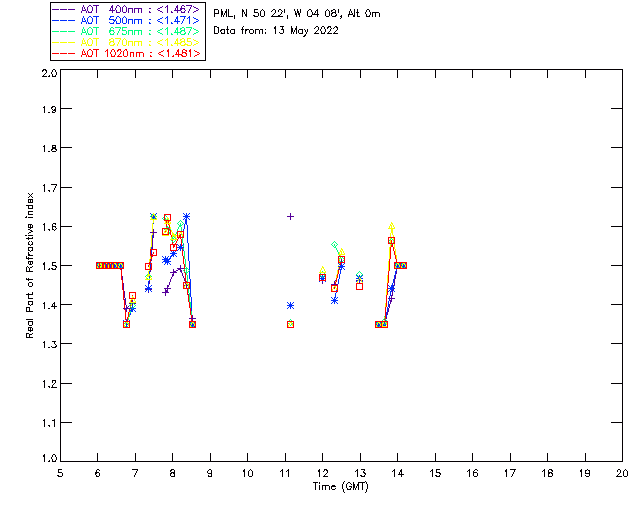
Task: Click the 1.9 y-axis tick label
Action: click(49, 109)
